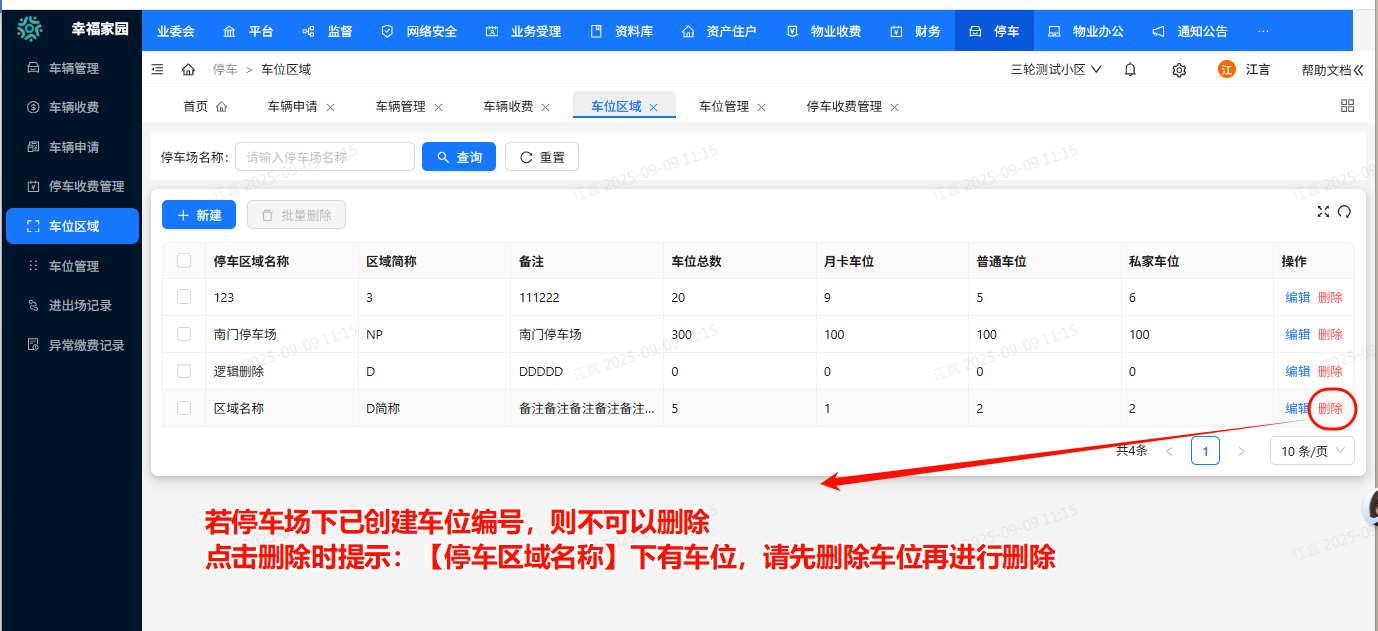The height and width of the screenshot is (631, 1378).
Task: Toggle the select-all header checkbox
Action: (184, 261)
